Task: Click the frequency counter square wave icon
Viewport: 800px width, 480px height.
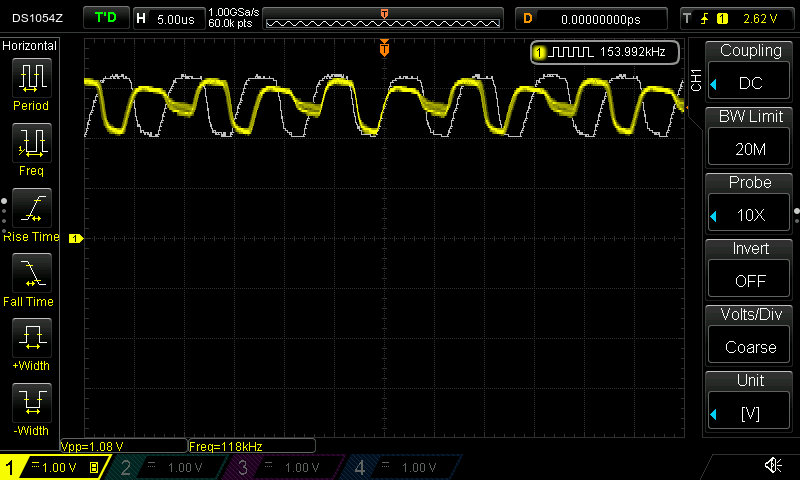Action: click(x=571, y=52)
